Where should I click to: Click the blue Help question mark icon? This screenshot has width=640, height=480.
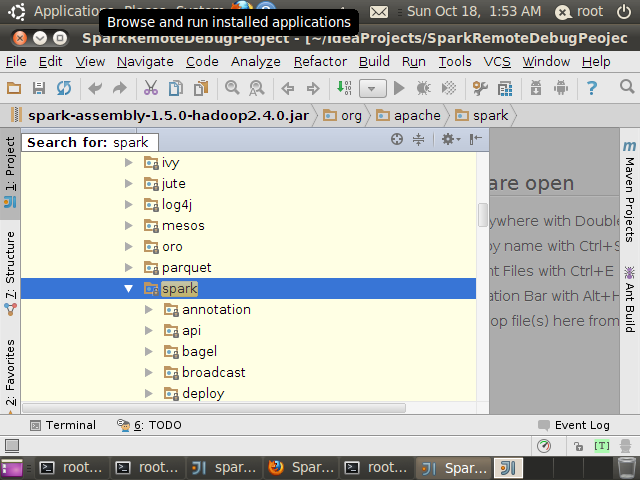[x=592, y=88]
